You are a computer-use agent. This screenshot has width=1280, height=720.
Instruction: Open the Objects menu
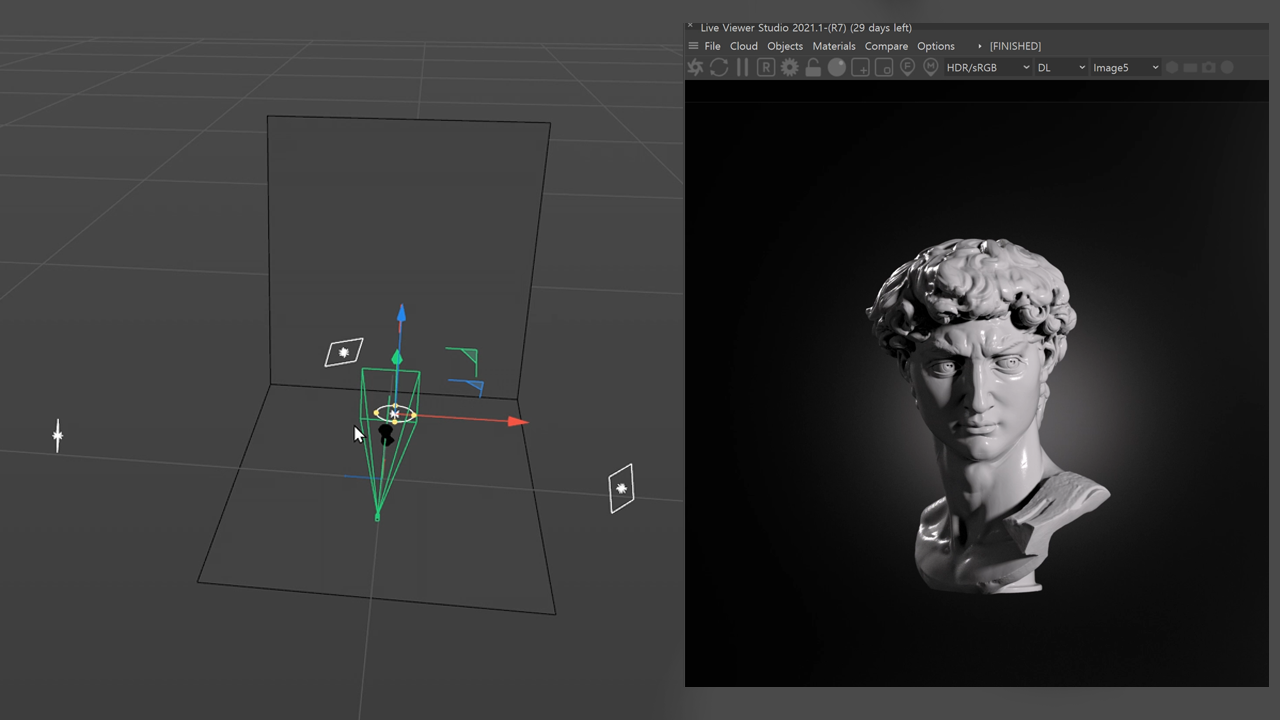(x=785, y=46)
